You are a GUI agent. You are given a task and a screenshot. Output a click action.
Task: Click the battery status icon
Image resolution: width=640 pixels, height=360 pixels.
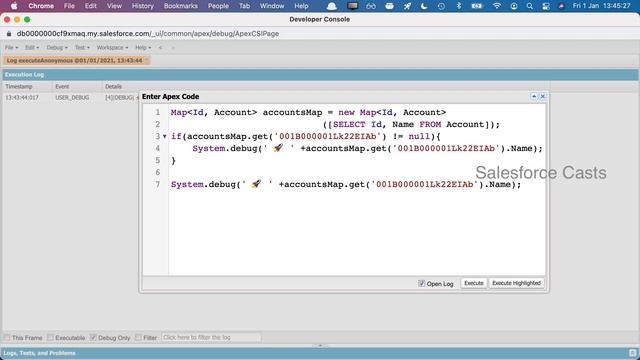pyautogui.click(x=477, y=6)
